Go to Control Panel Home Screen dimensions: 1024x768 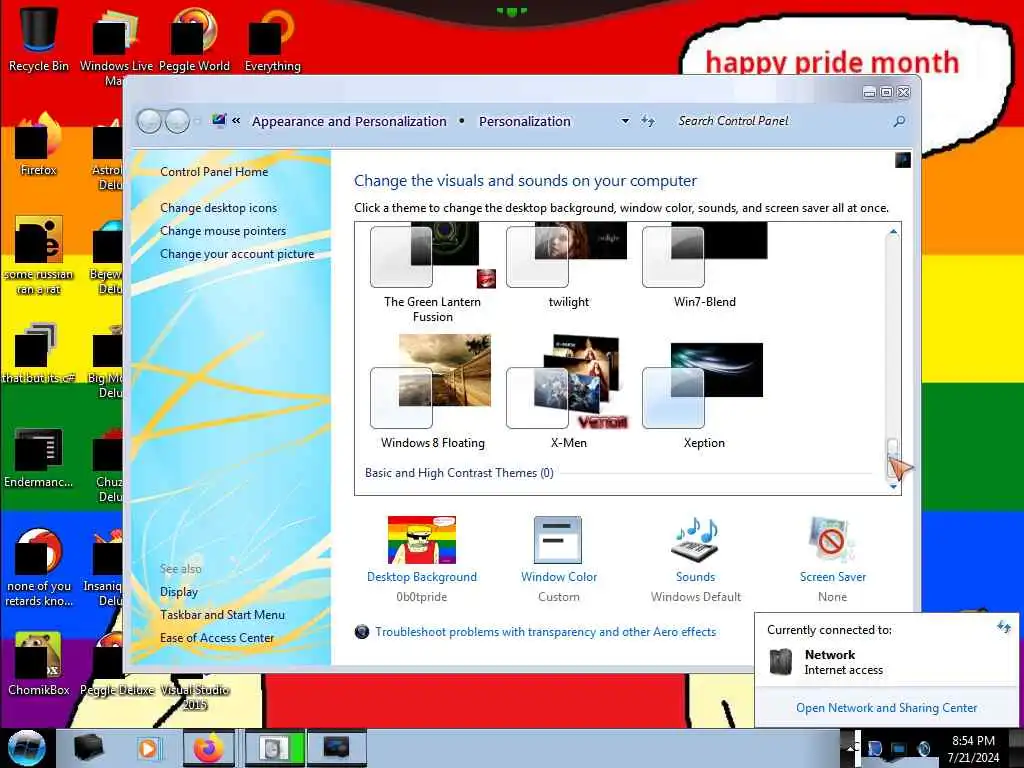tap(214, 172)
